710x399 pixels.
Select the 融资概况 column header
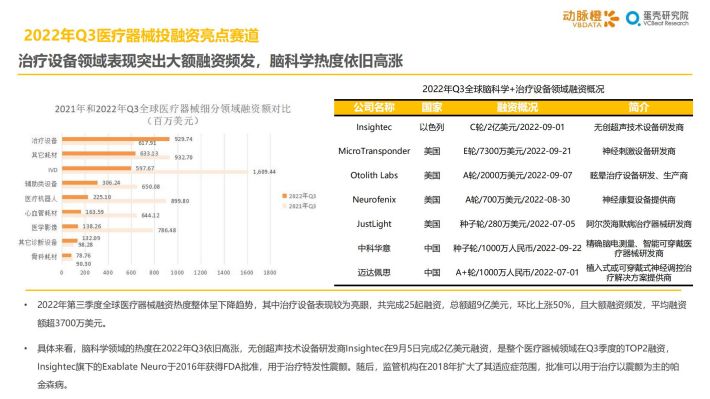517,107
